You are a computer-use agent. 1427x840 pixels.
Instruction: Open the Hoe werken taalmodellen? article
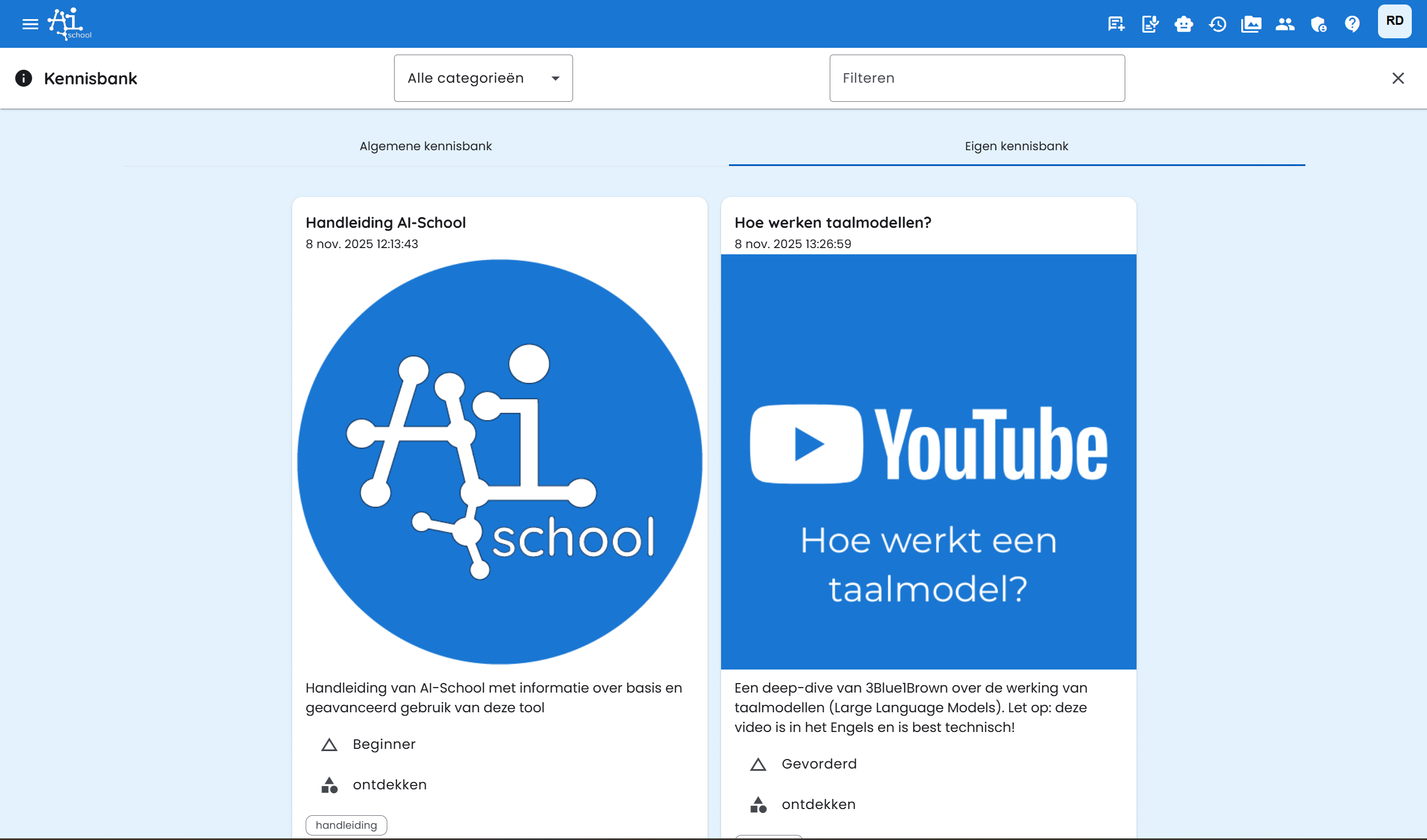tap(833, 222)
